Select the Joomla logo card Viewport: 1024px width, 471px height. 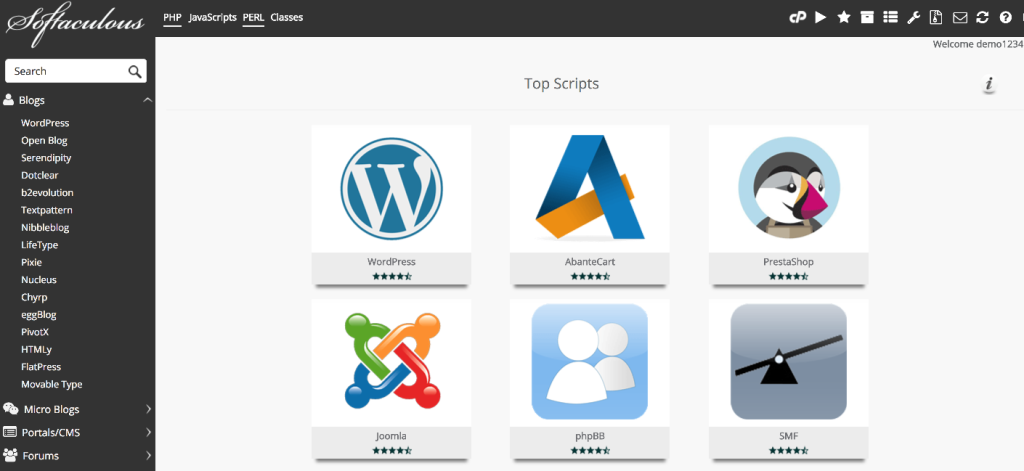click(391, 363)
